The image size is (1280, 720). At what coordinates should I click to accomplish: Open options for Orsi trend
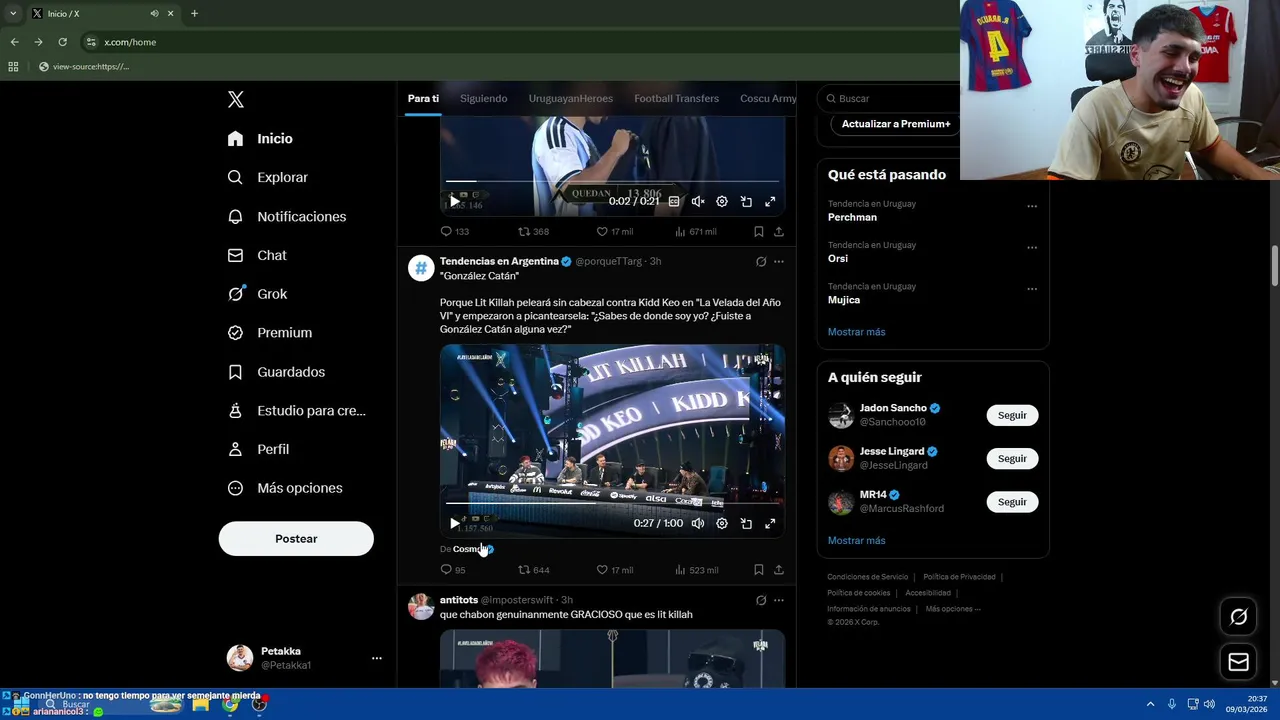click(1032, 247)
